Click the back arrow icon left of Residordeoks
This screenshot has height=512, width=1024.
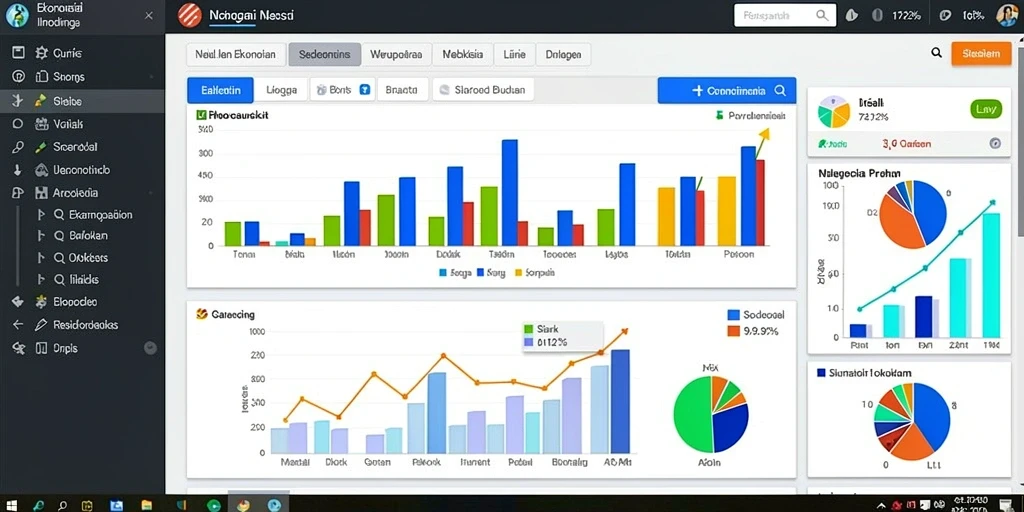[18, 325]
